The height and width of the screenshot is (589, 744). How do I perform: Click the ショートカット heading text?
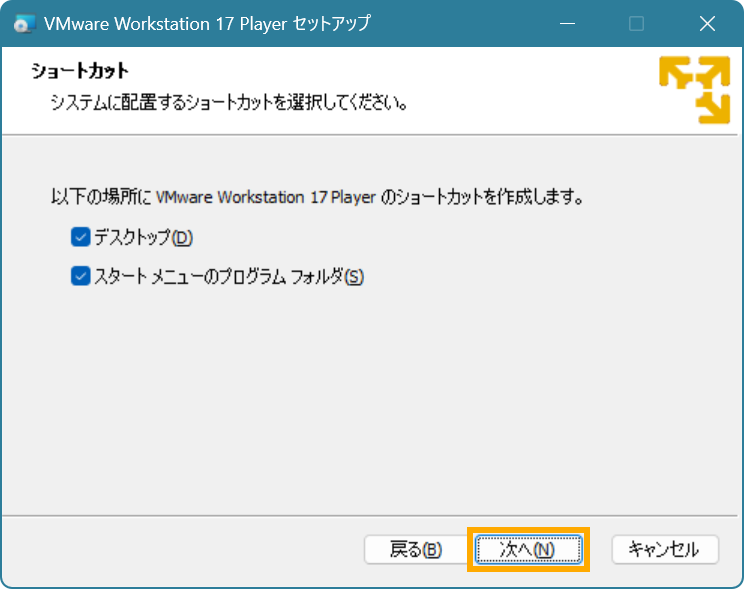pyautogui.click(x=80, y=71)
